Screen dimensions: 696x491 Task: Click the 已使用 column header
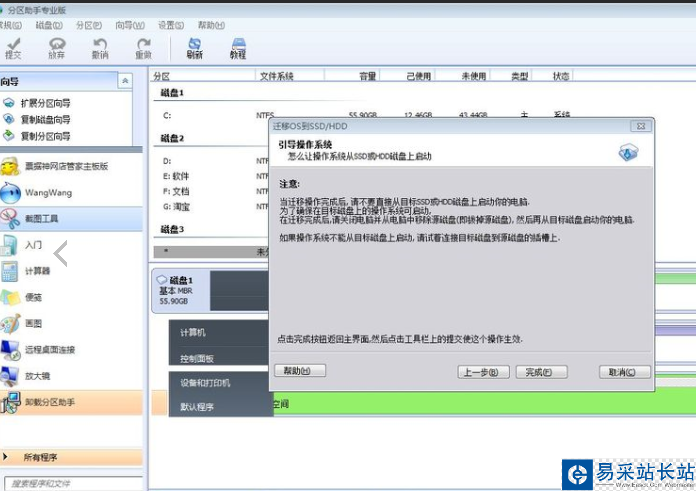[x=408, y=76]
